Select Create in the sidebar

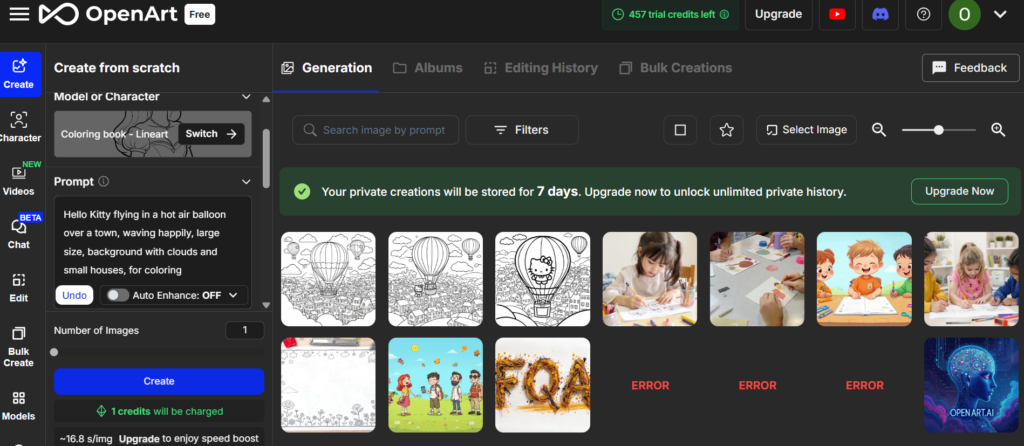tap(18, 74)
